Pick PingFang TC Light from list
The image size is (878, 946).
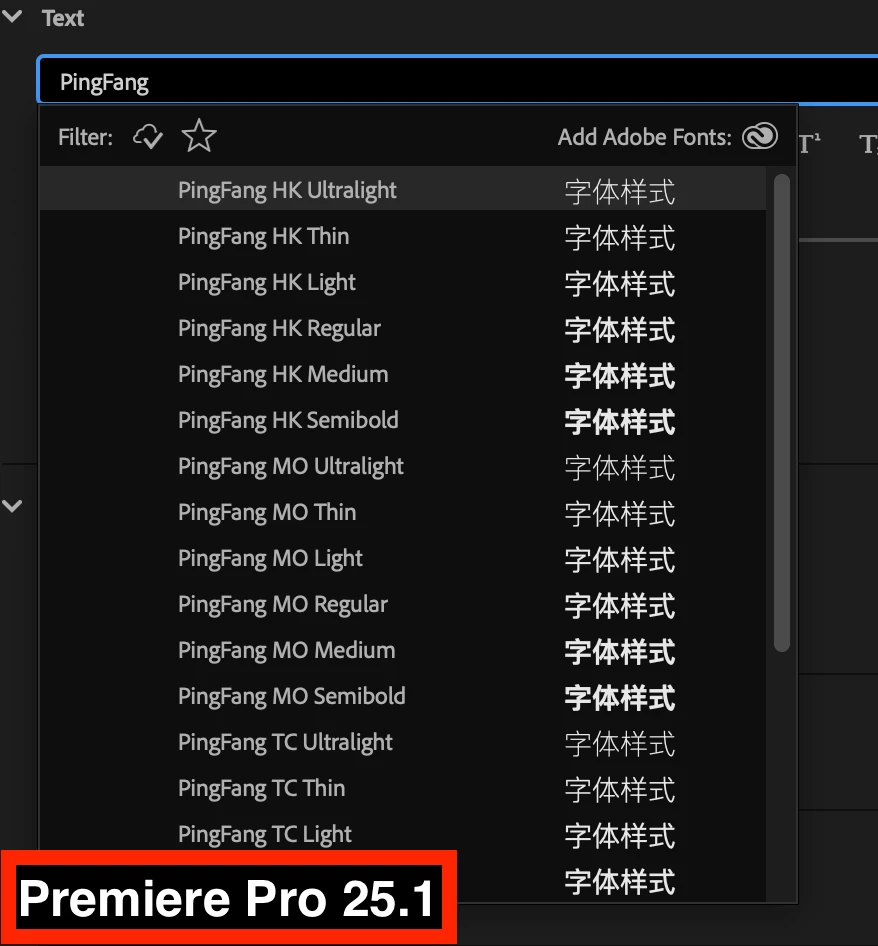tap(402, 834)
